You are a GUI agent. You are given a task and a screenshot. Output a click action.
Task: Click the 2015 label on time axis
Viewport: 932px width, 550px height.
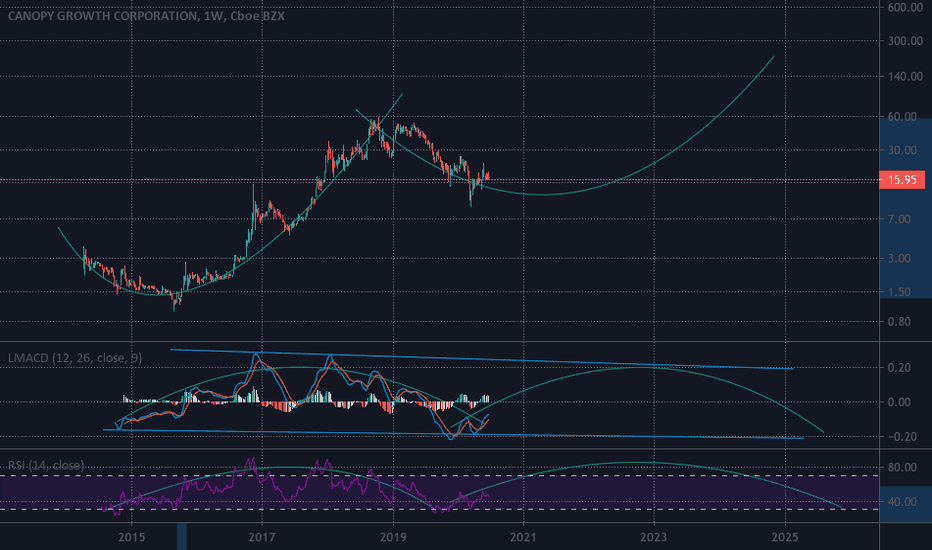pyautogui.click(x=131, y=538)
